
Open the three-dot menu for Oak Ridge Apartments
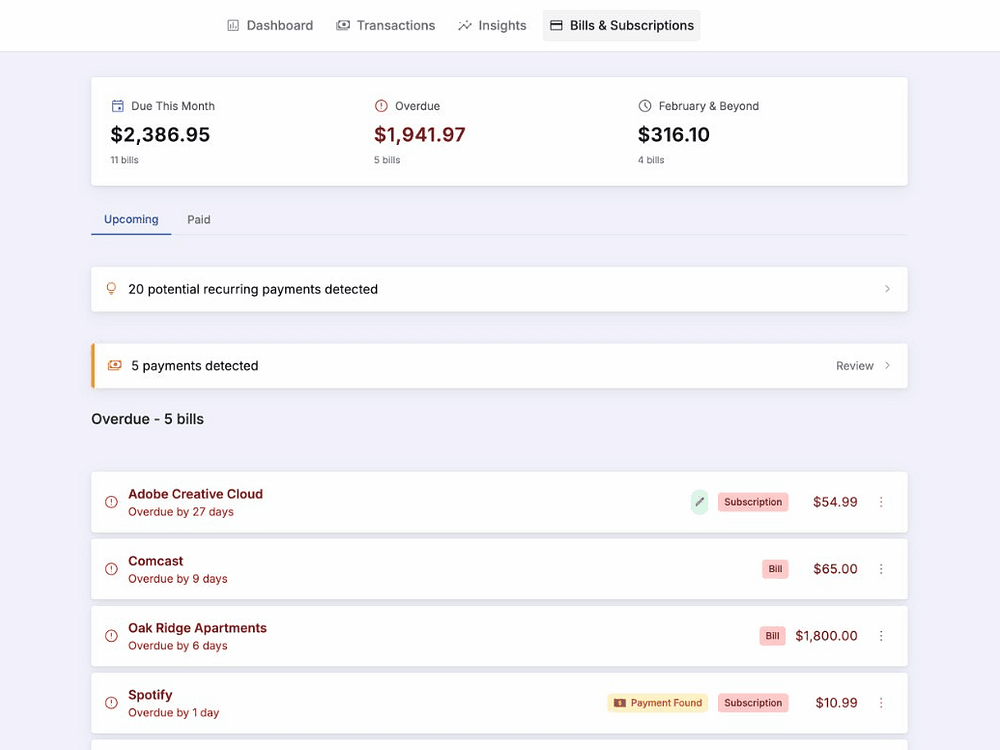point(881,636)
